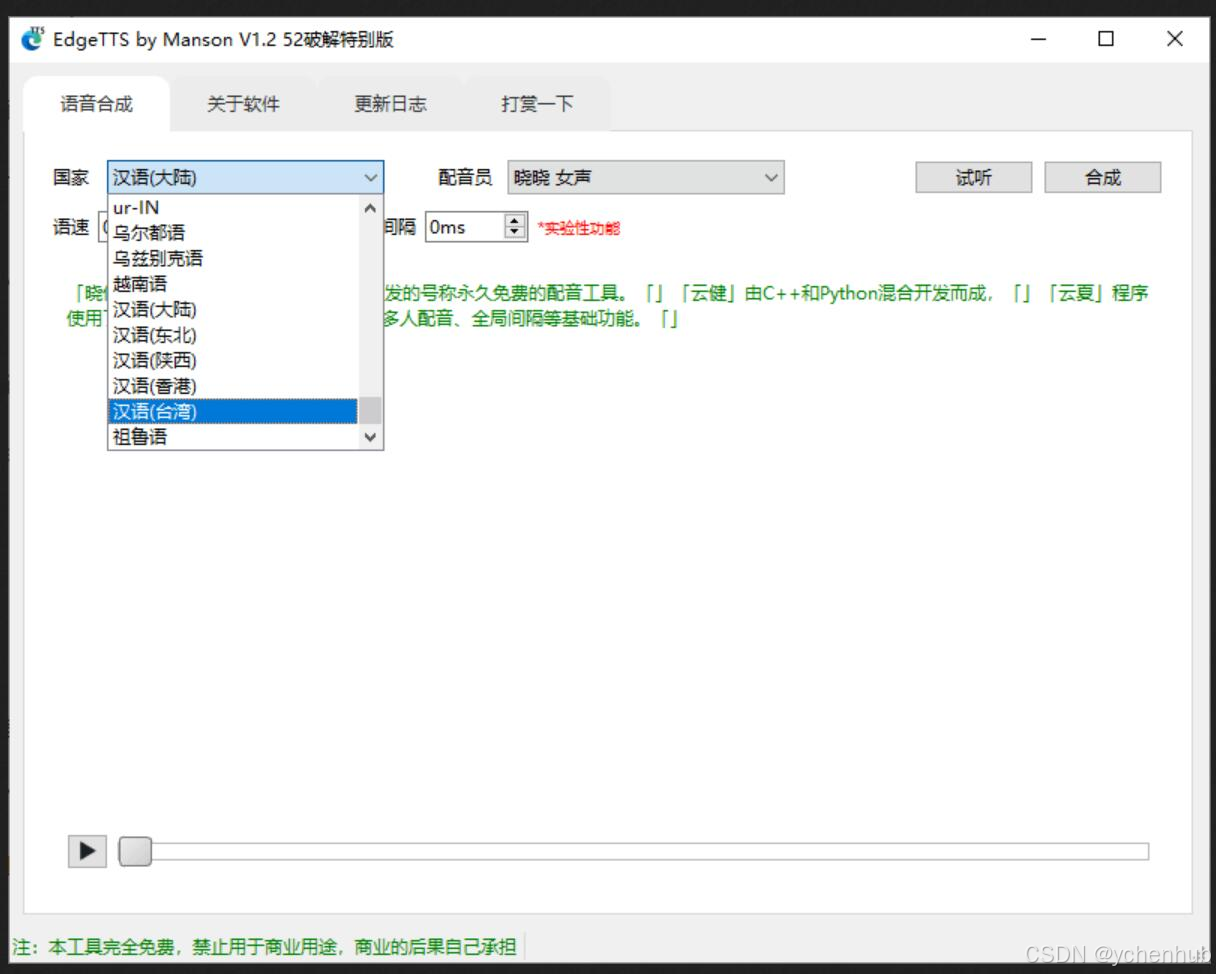Collapse the 国家 combo box showing 汉语(大陆)
This screenshot has height=974, width=1216.
(x=245, y=178)
